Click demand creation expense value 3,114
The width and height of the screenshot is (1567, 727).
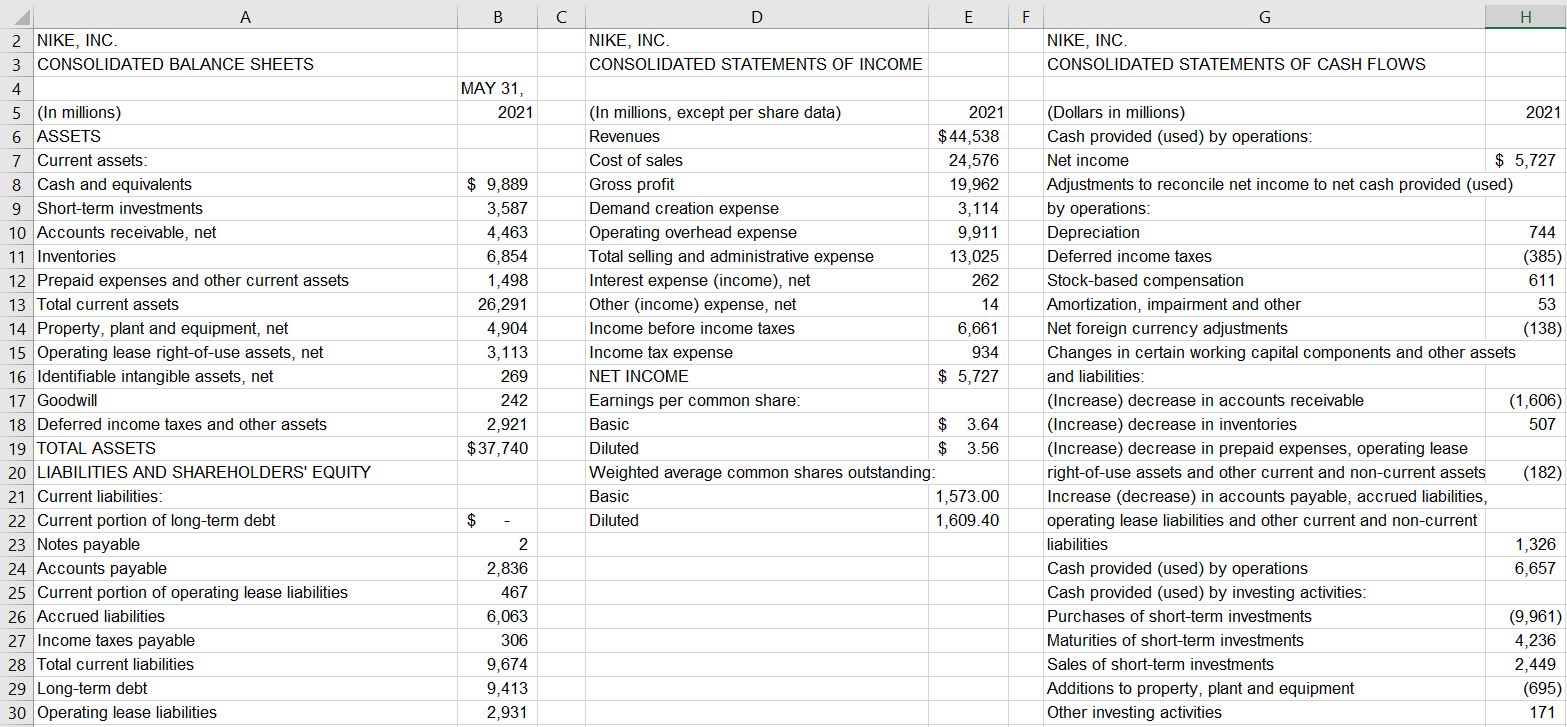(968, 208)
